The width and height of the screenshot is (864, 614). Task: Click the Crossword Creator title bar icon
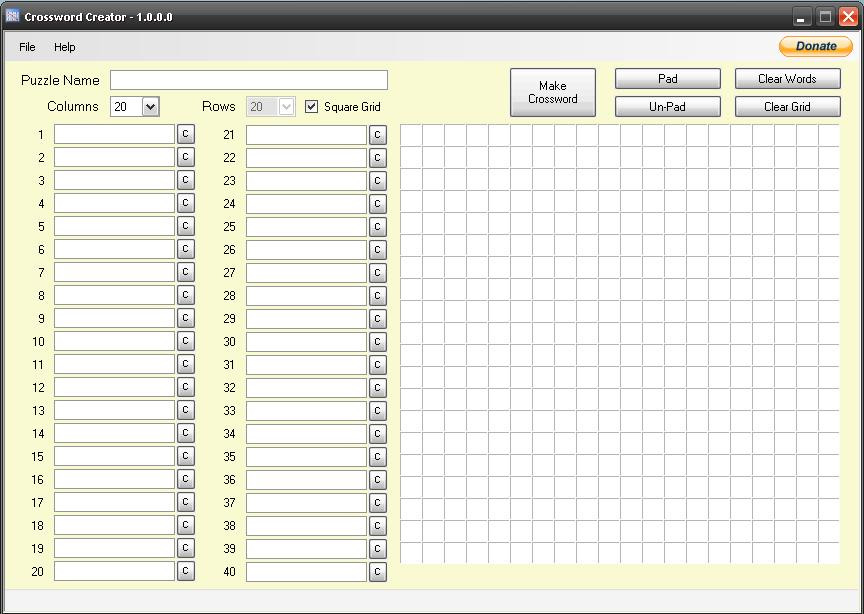(x=12, y=17)
